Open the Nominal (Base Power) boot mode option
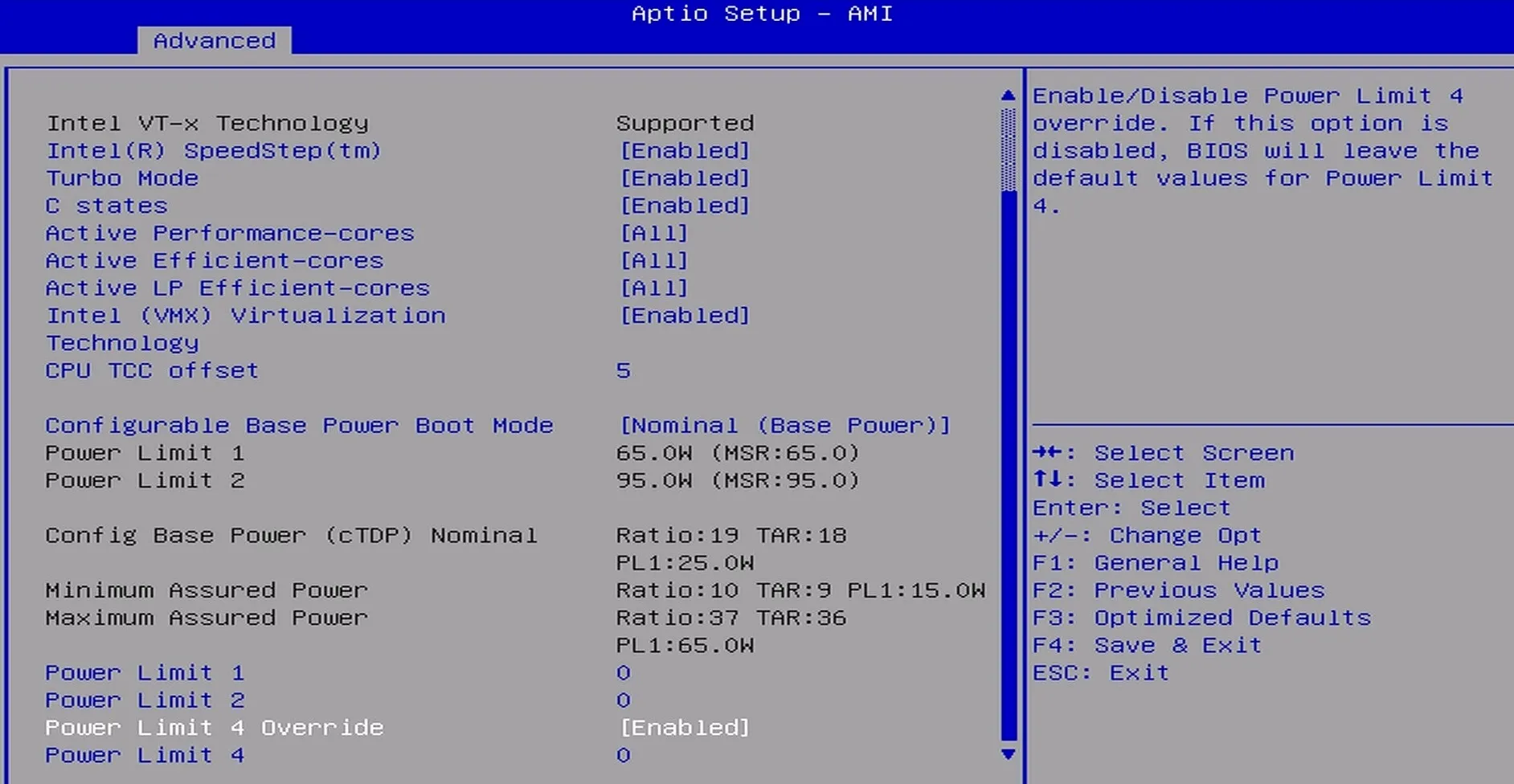 tap(785, 426)
